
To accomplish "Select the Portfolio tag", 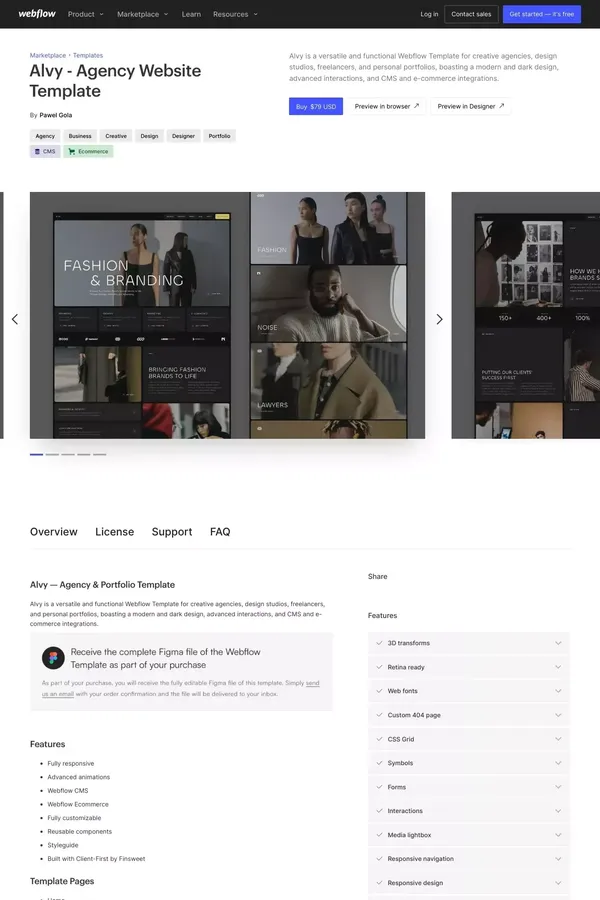I will pyautogui.click(x=219, y=136).
